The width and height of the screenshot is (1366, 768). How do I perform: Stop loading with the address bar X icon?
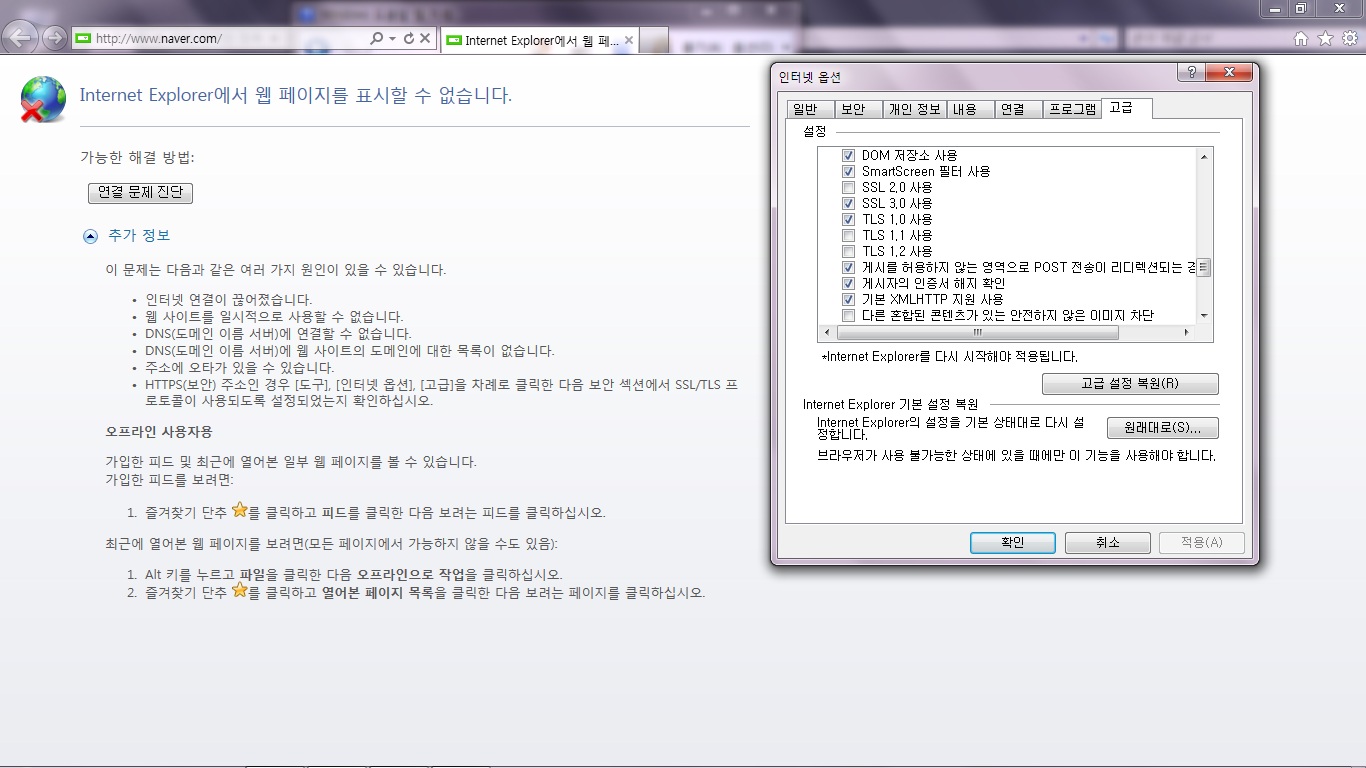(424, 38)
